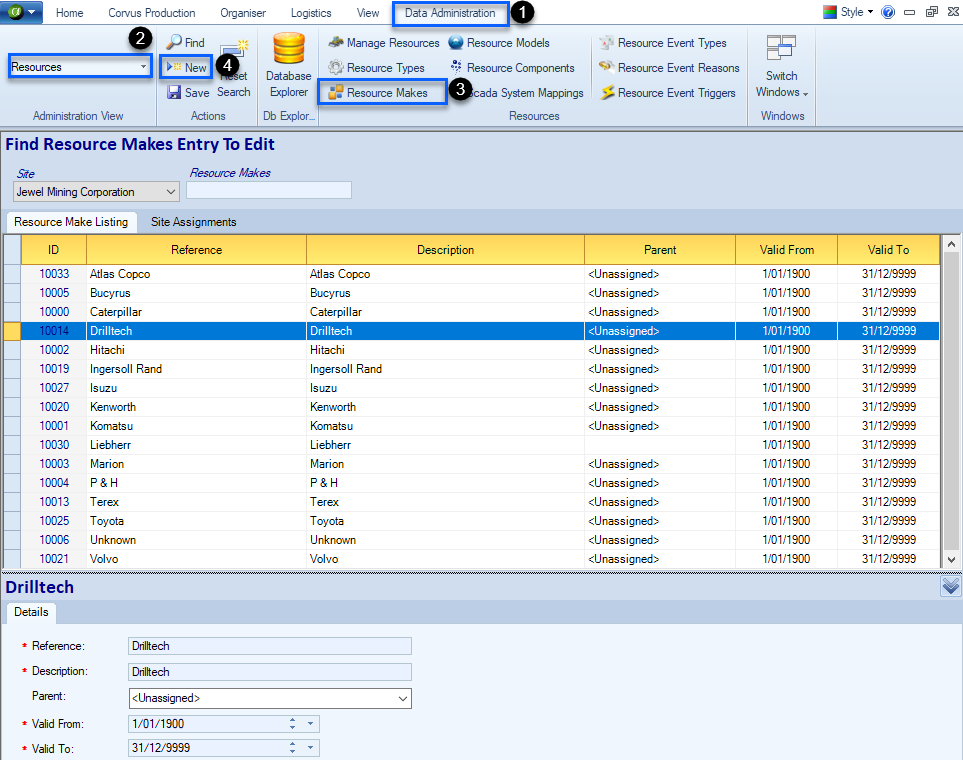
Task: Adjust the Valid From spinner
Action: click(292, 724)
